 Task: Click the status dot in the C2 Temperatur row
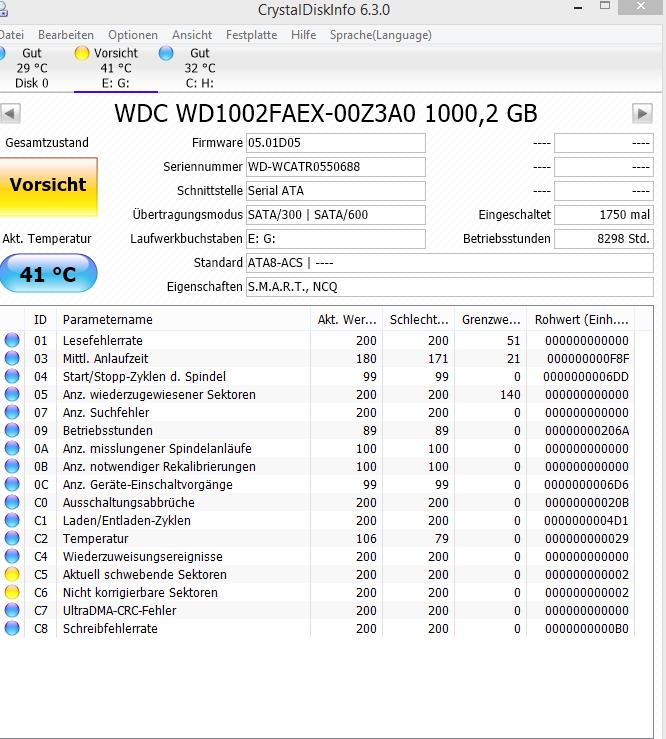[x=12, y=538]
